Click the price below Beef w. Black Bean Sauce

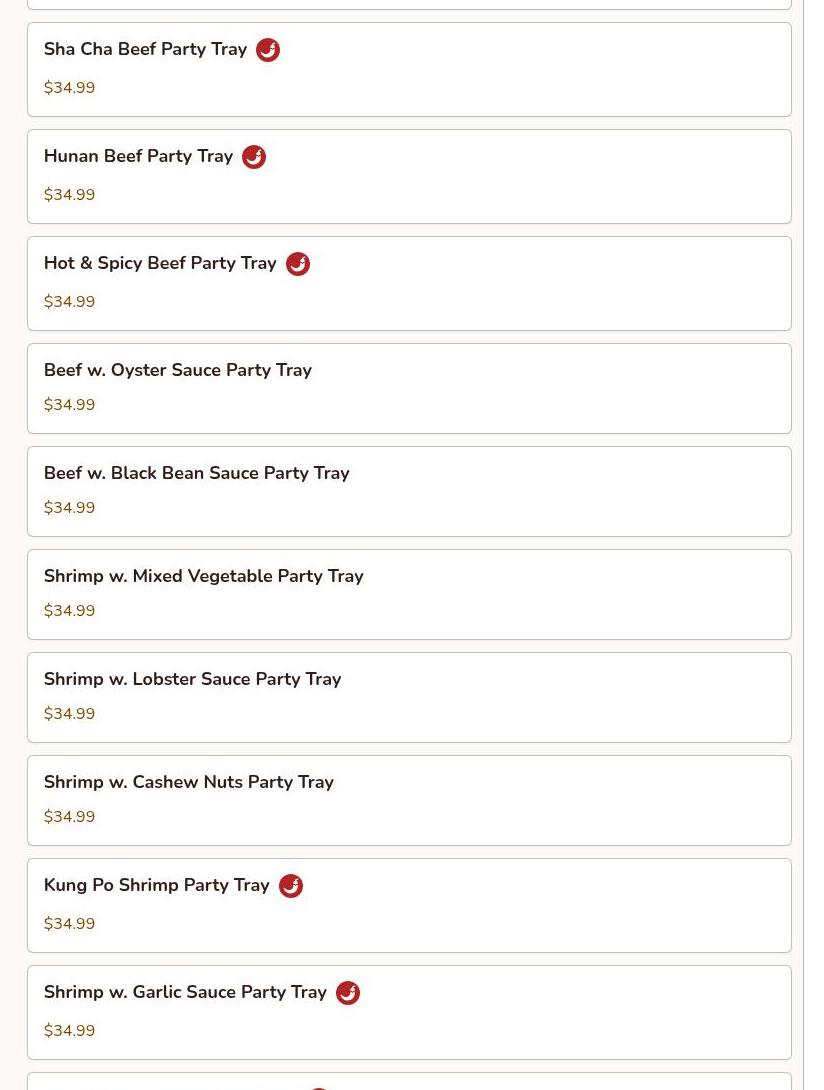(70, 508)
